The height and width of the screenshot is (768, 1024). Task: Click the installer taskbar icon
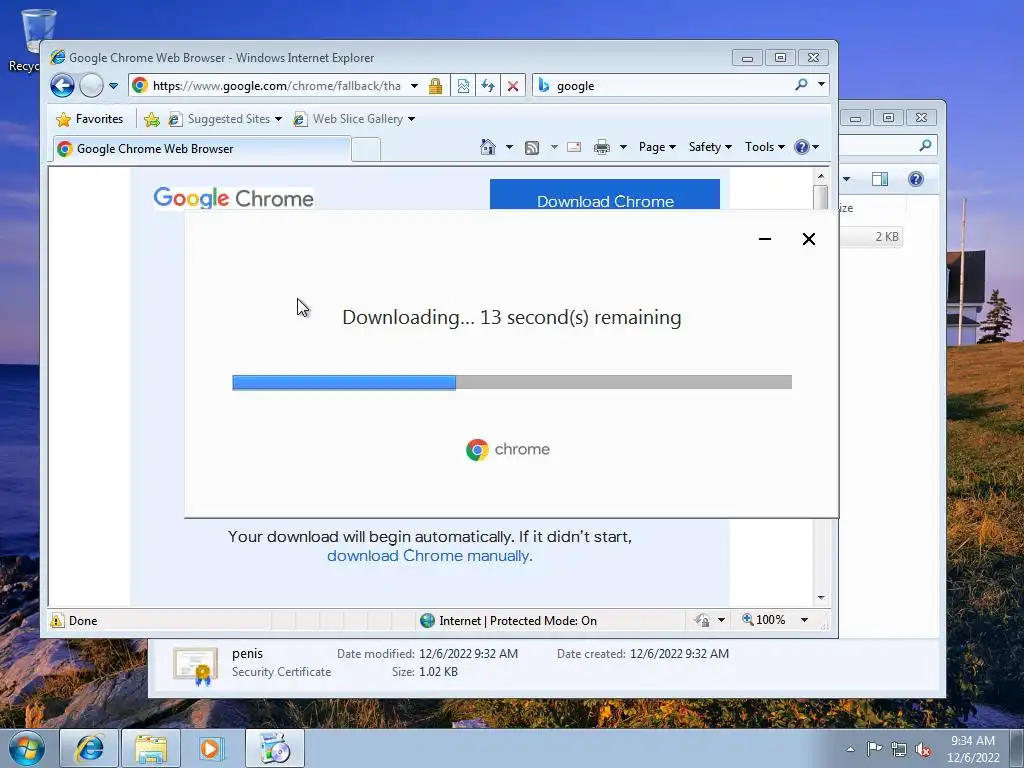tap(274, 748)
